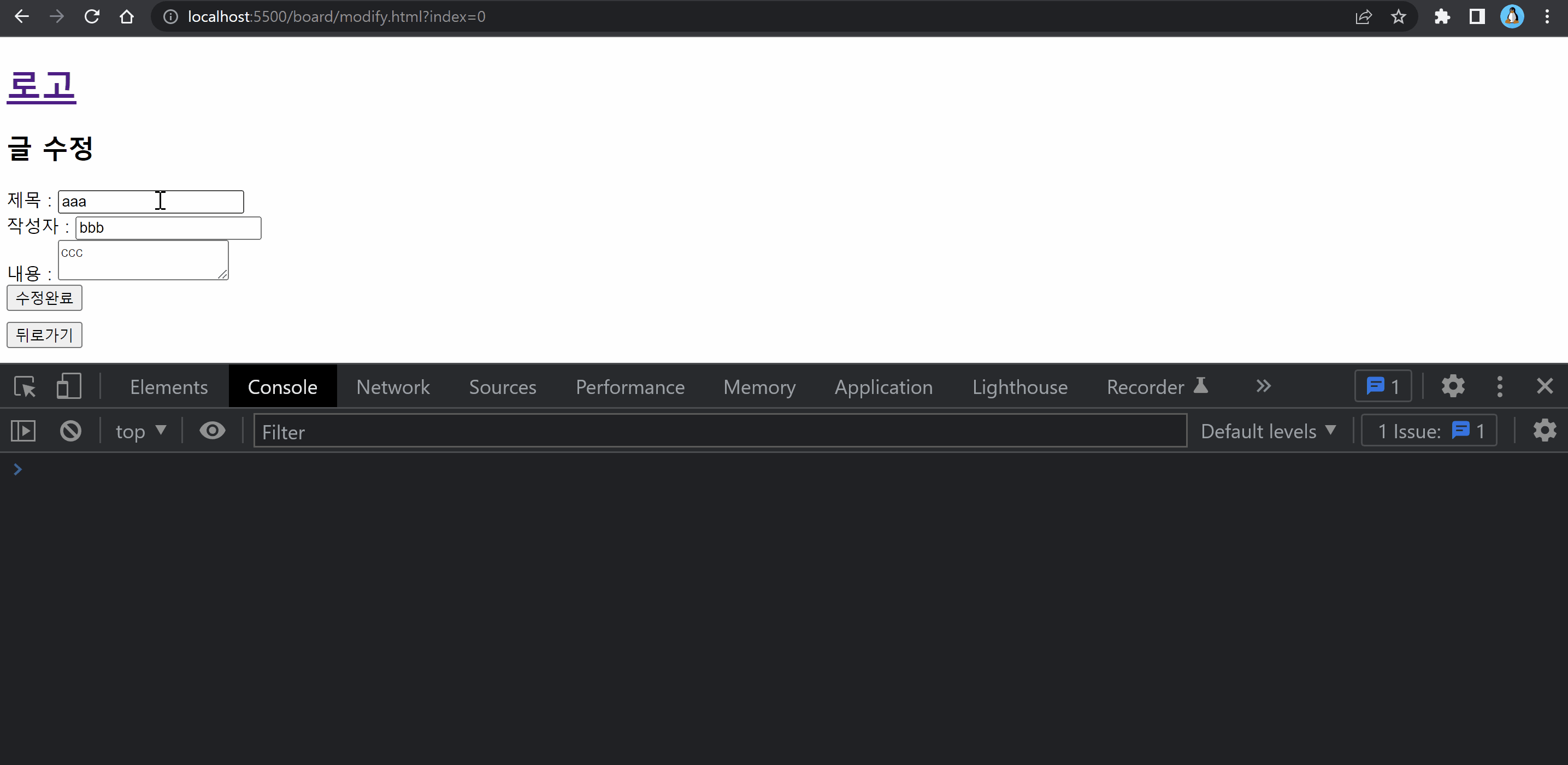Open DevTools settings gear in tab bar
The width and height of the screenshot is (1568, 765).
(x=1453, y=386)
